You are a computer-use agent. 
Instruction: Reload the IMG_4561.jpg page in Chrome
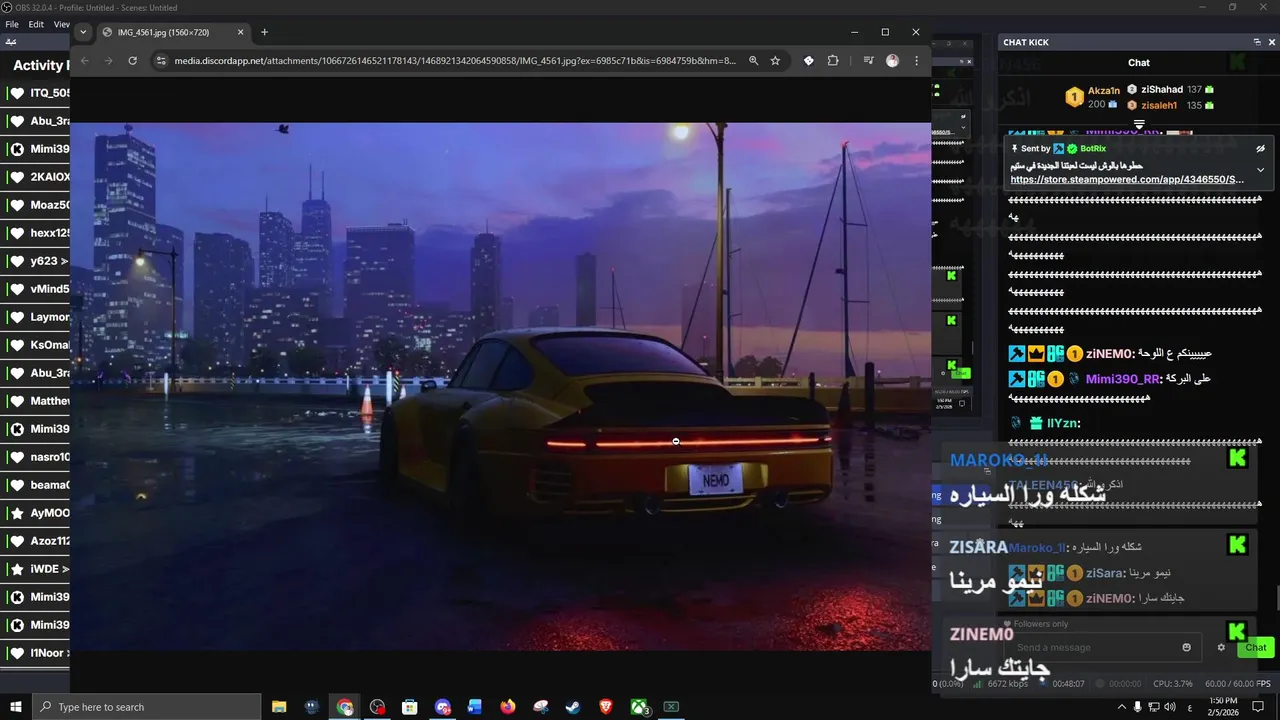pos(132,61)
